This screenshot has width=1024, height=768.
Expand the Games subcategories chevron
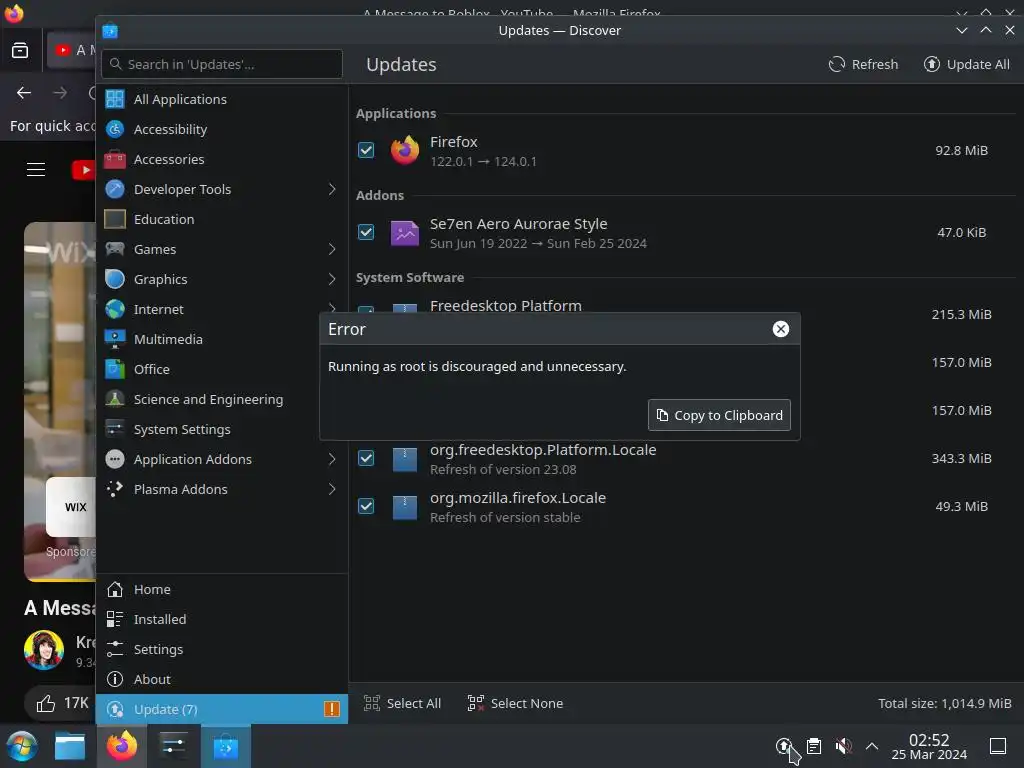pyautogui.click(x=332, y=249)
